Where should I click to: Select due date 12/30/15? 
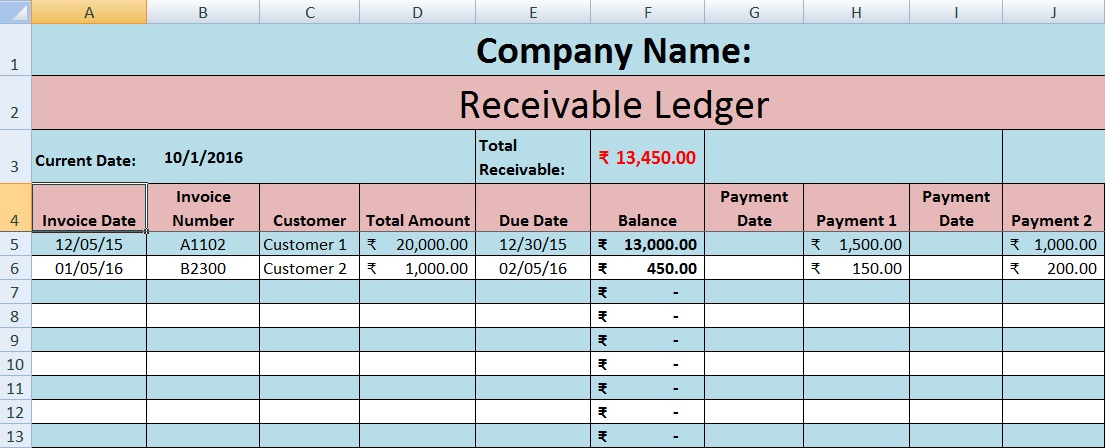click(x=533, y=244)
